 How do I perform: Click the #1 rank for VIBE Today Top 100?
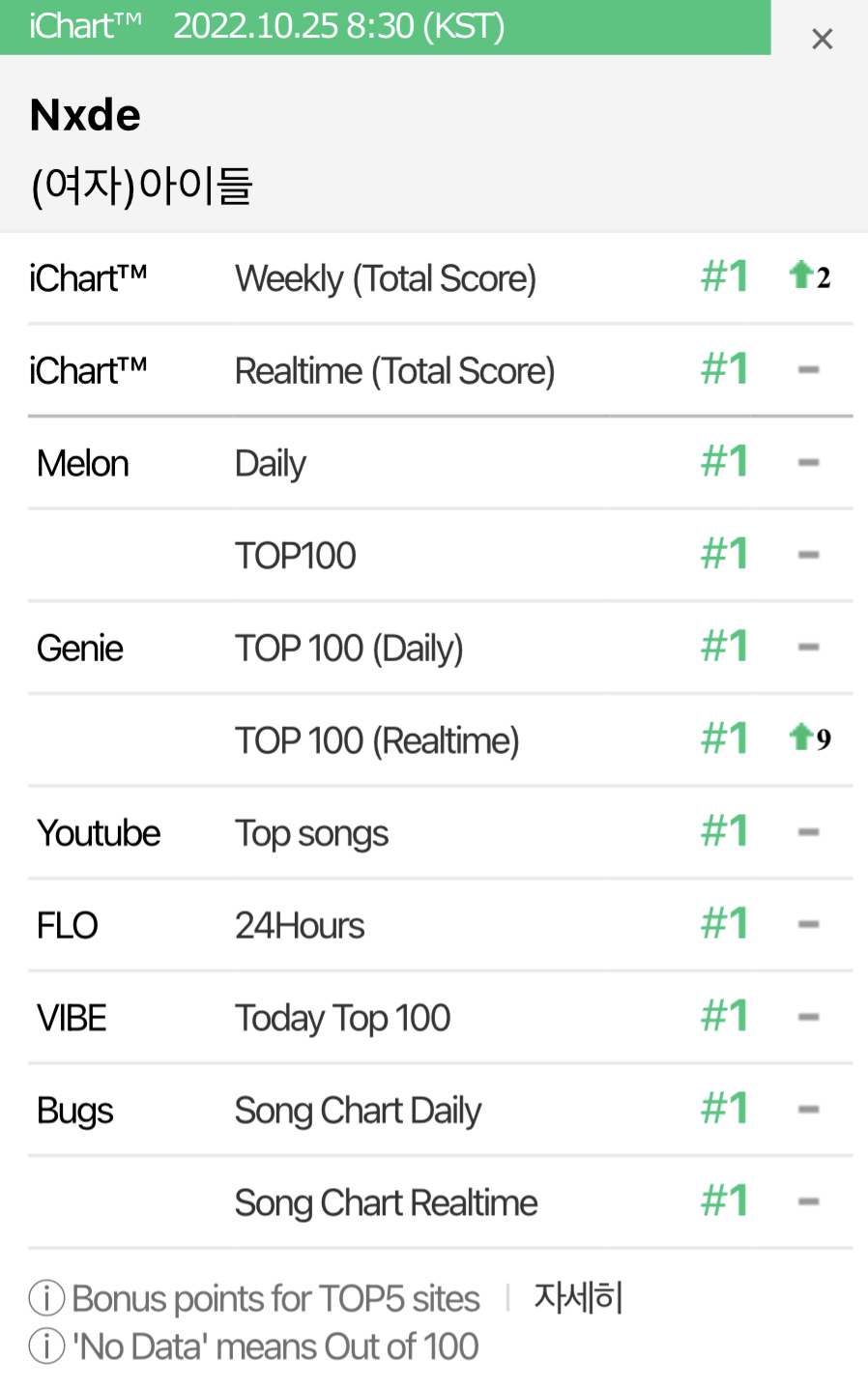pyautogui.click(x=724, y=1016)
